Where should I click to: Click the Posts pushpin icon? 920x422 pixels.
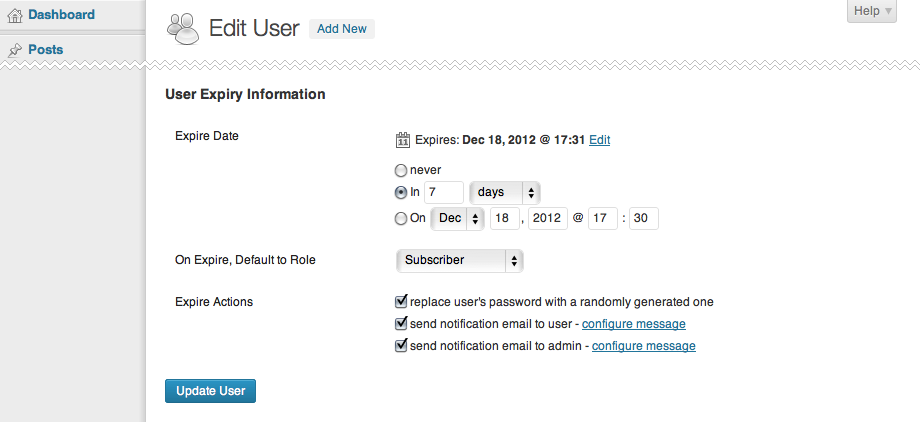tap(15, 50)
